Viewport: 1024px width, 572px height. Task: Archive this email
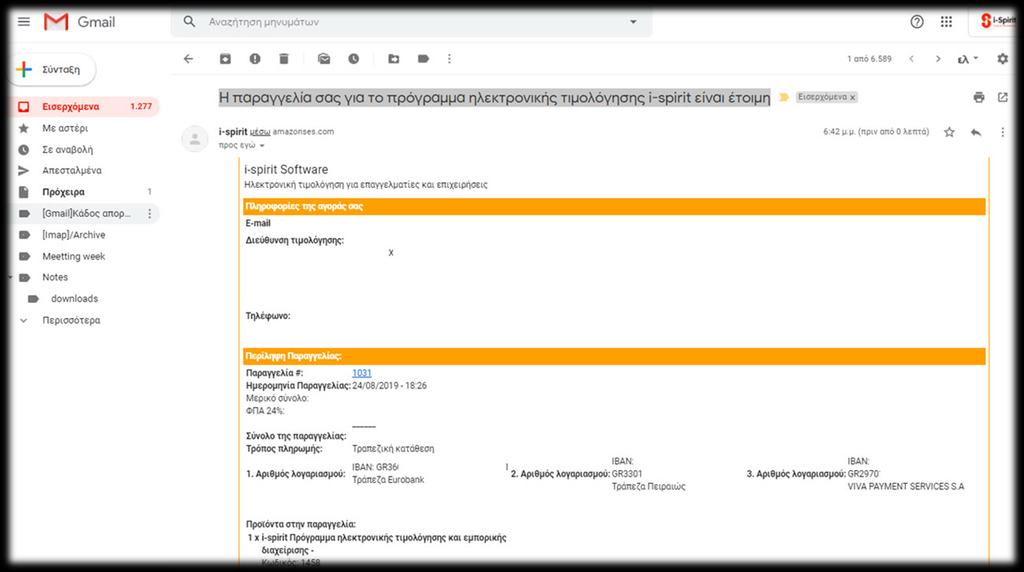click(x=225, y=59)
